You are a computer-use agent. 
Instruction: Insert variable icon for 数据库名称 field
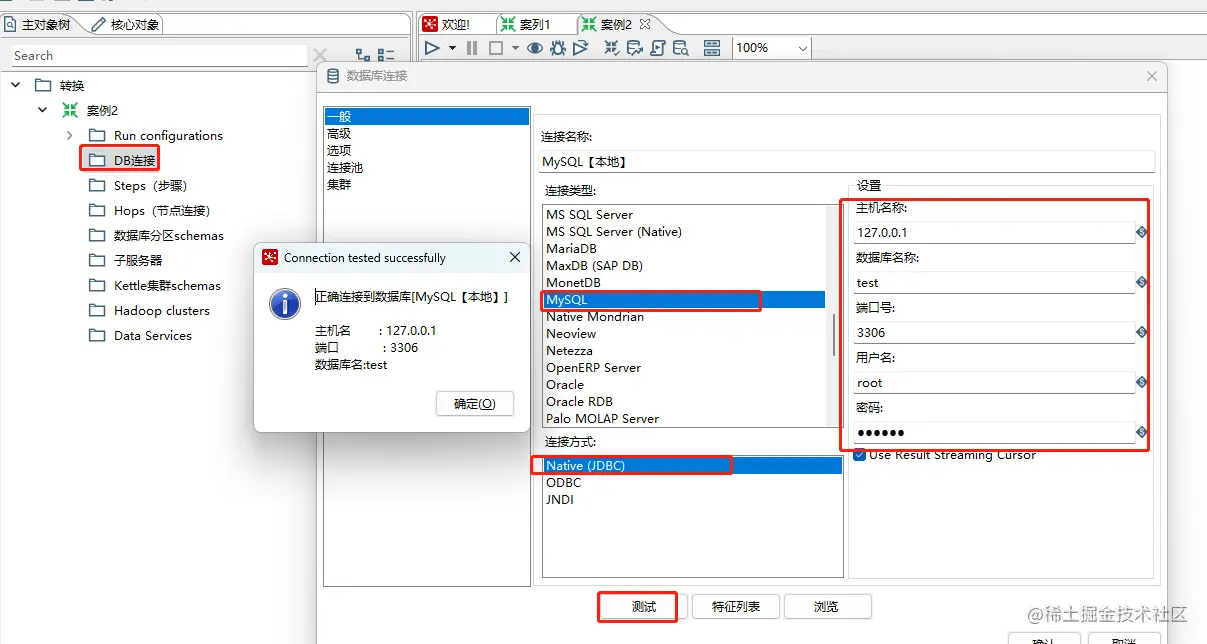(1142, 282)
